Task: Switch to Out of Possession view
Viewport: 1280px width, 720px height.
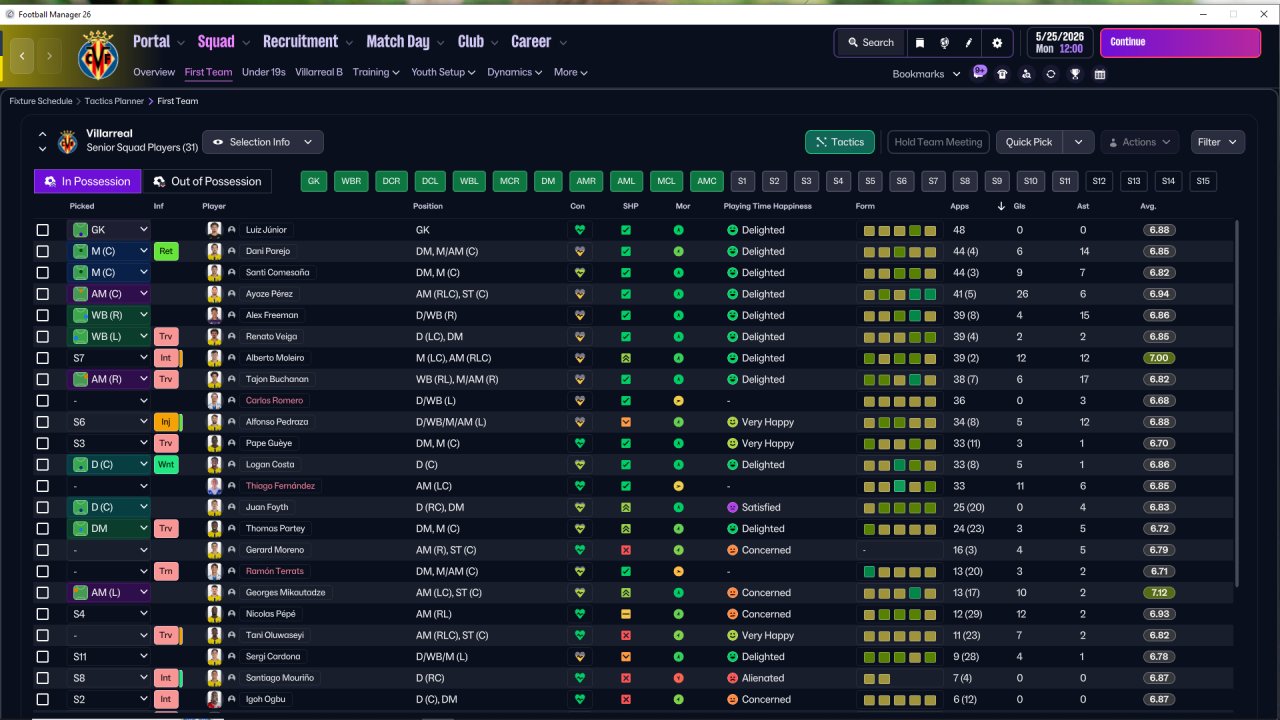Action: (x=207, y=181)
